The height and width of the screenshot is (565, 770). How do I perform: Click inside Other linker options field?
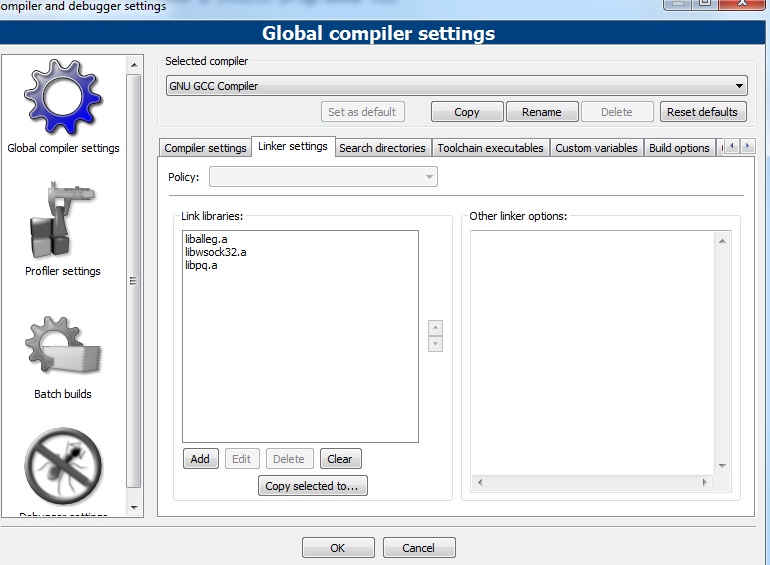(x=592, y=350)
